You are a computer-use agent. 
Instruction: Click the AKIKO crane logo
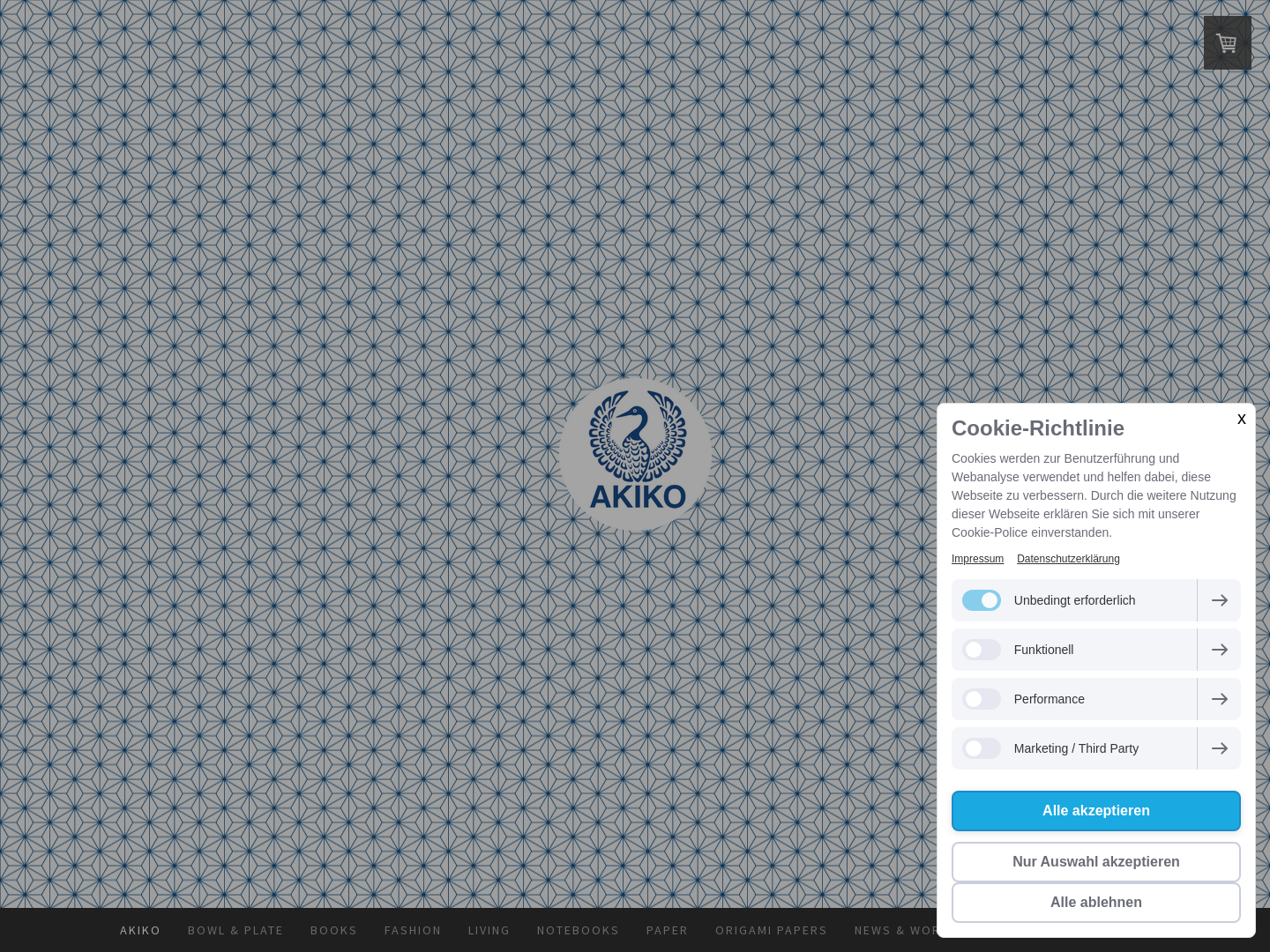point(636,455)
